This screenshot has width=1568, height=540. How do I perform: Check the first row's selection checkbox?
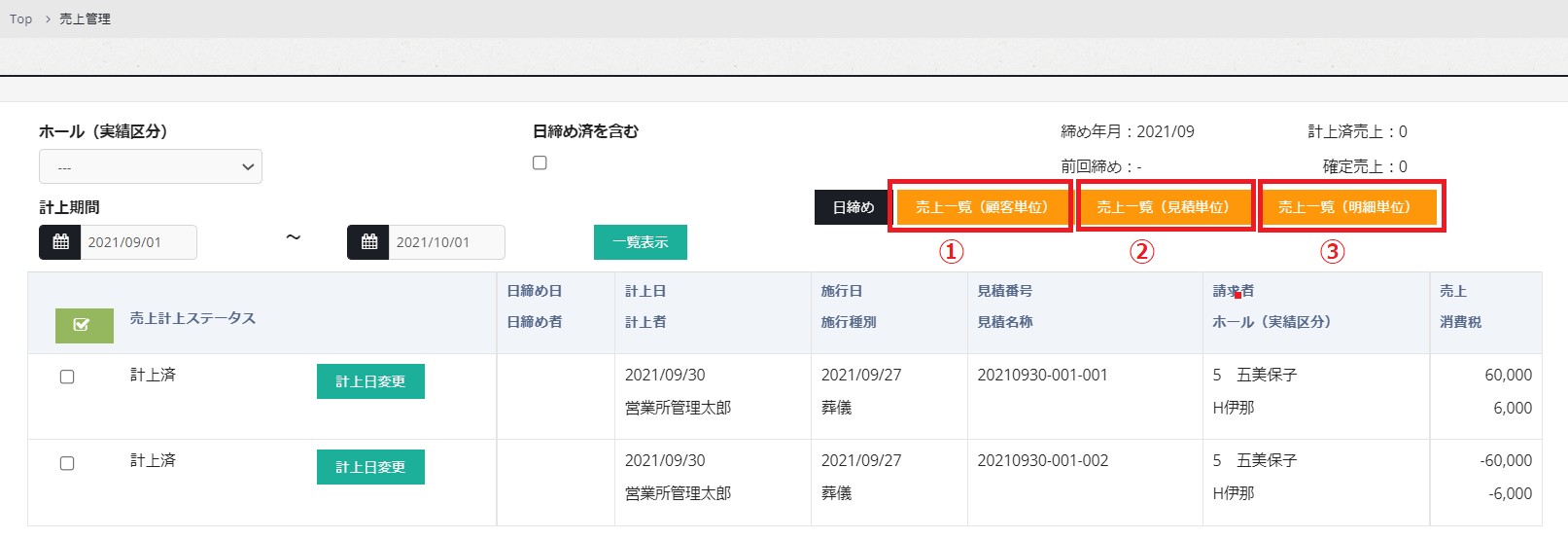click(67, 377)
